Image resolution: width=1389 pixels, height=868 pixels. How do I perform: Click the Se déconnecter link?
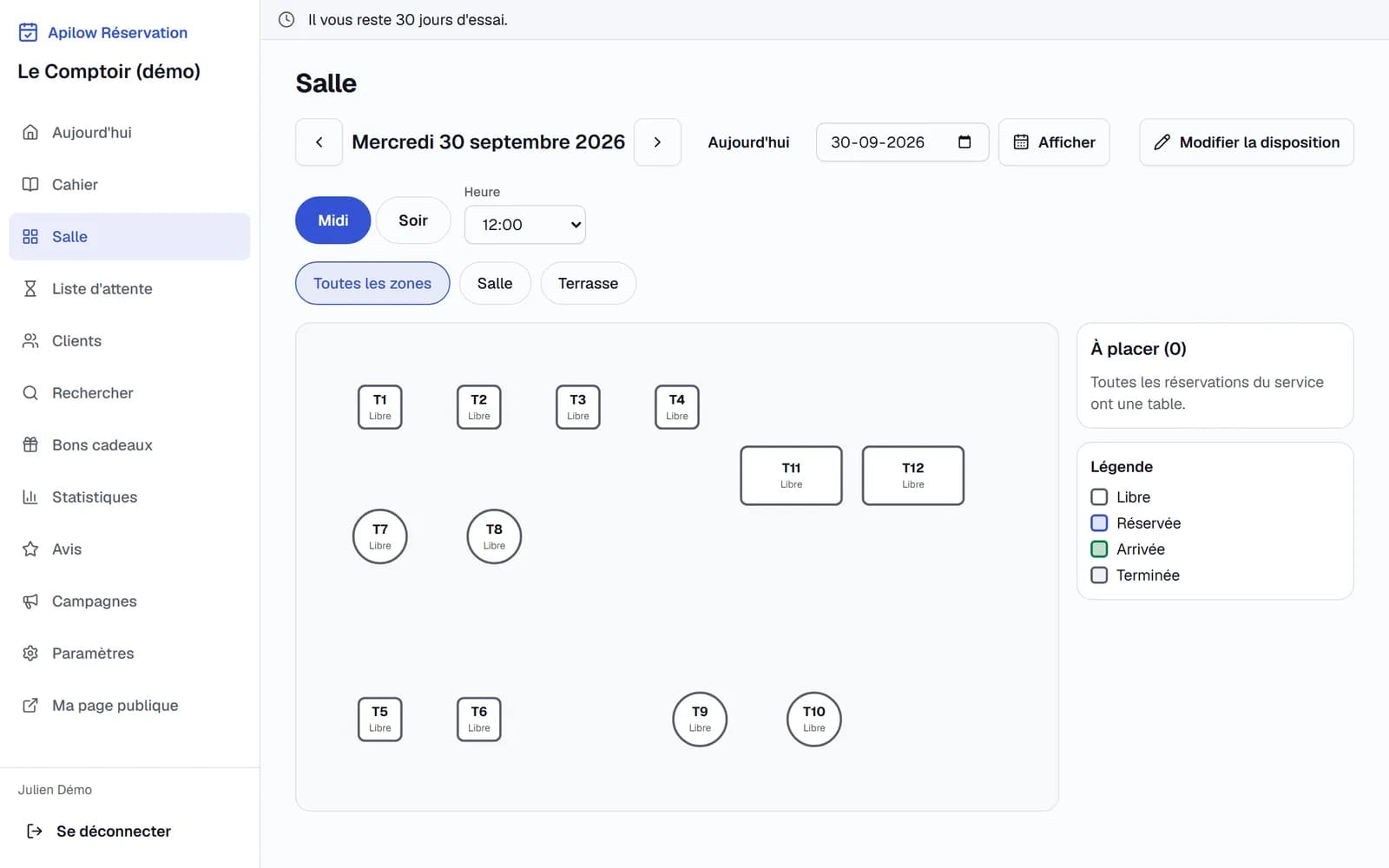114,831
